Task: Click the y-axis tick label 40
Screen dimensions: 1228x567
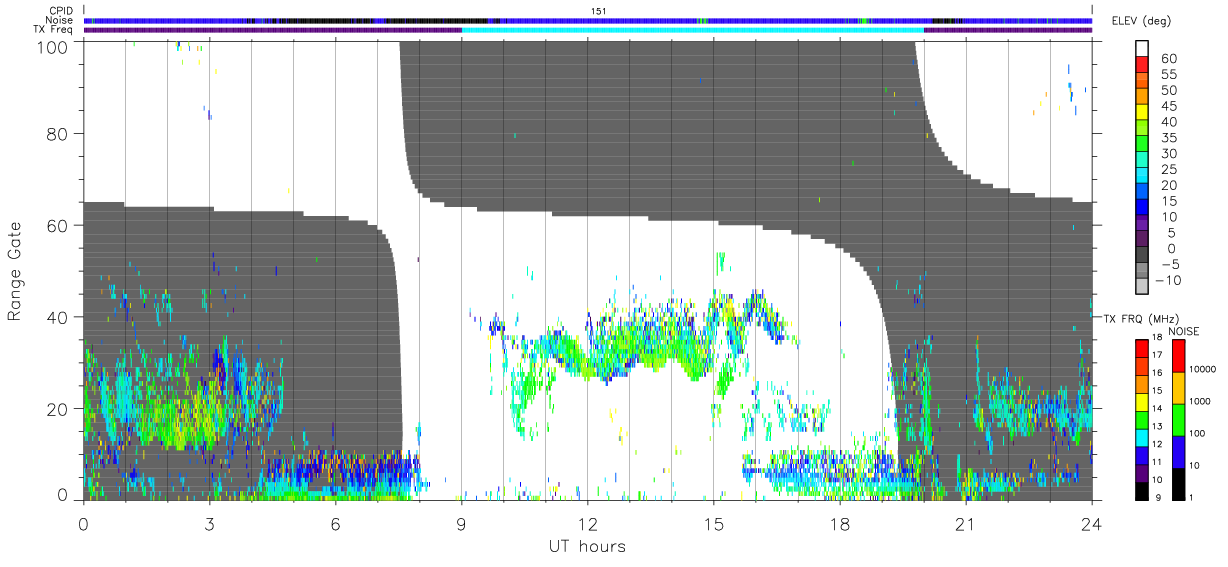Action: coord(58,317)
